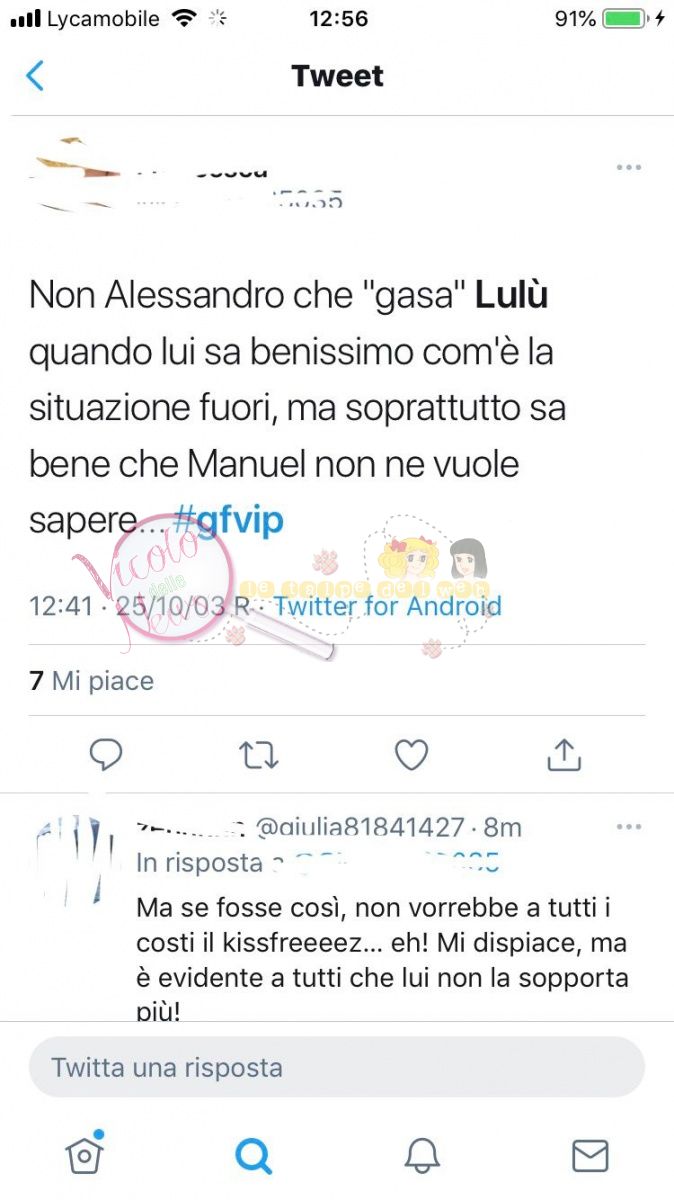Expand the reply's three-dot options menu

(629, 827)
